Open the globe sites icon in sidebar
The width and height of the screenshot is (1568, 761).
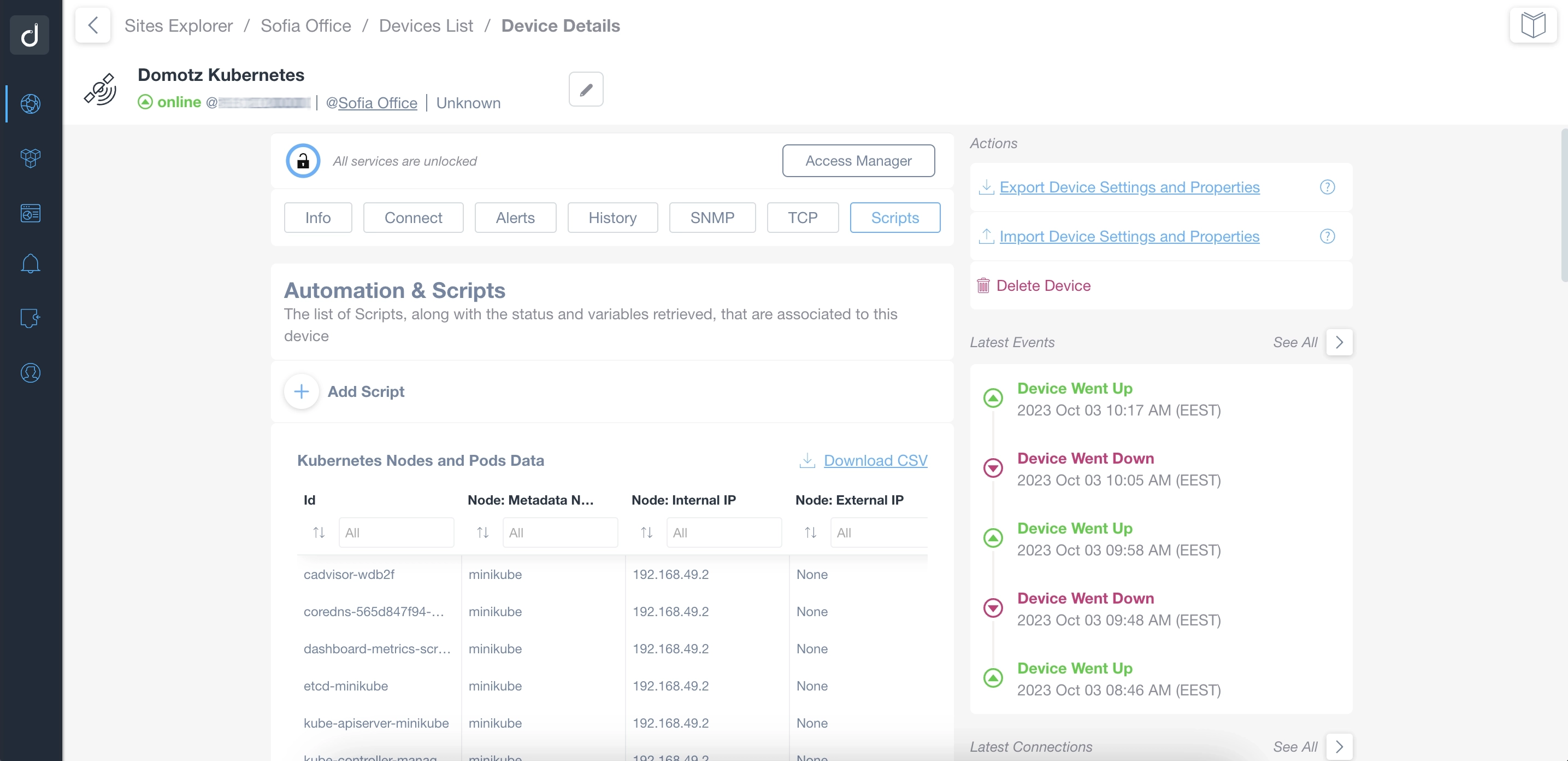point(31,104)
